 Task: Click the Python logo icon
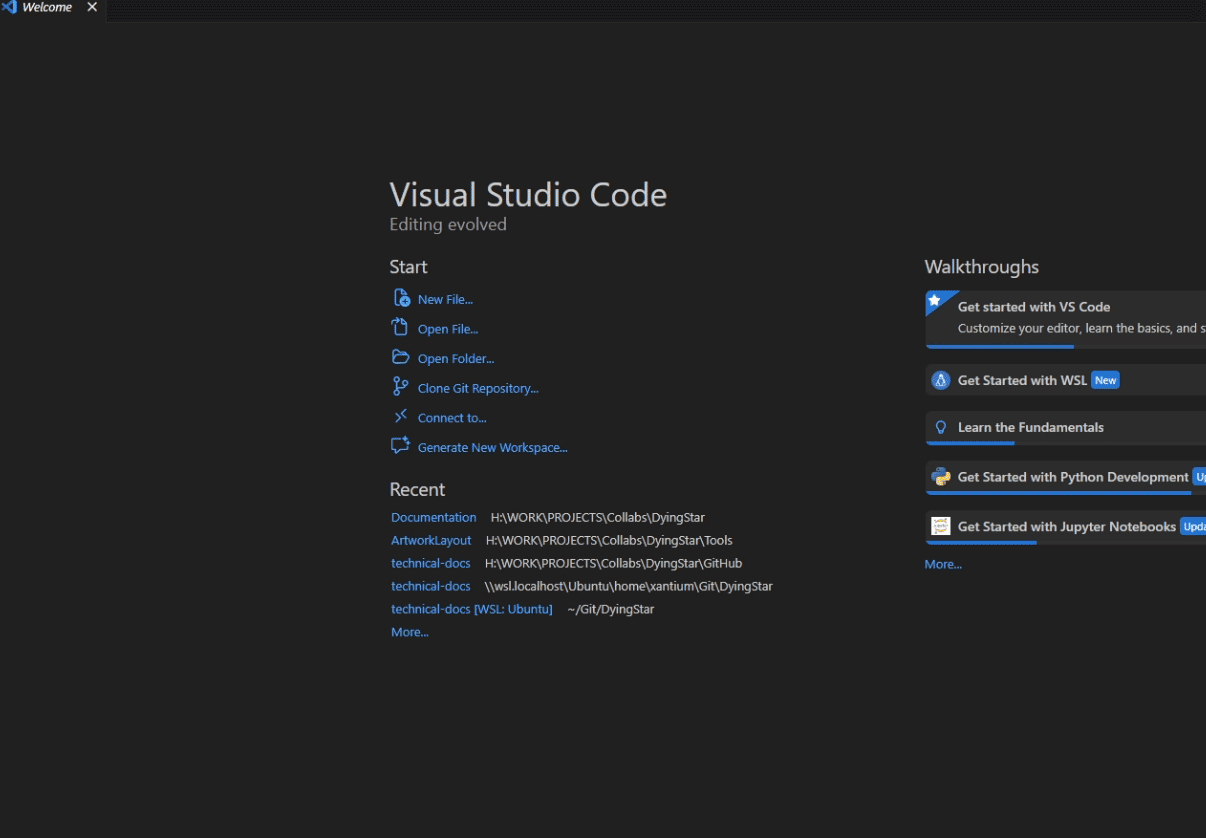tap(940, 477)
